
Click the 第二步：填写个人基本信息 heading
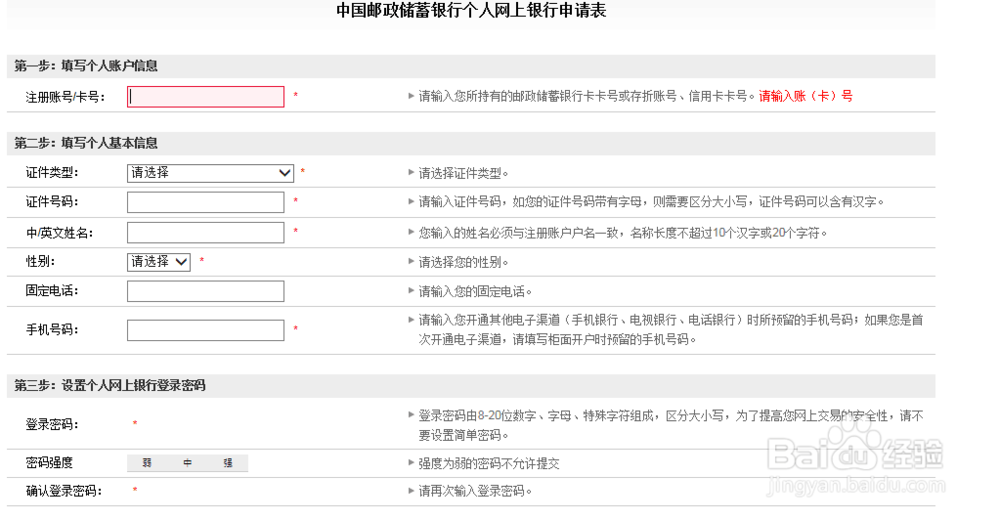tap(86, 143)
